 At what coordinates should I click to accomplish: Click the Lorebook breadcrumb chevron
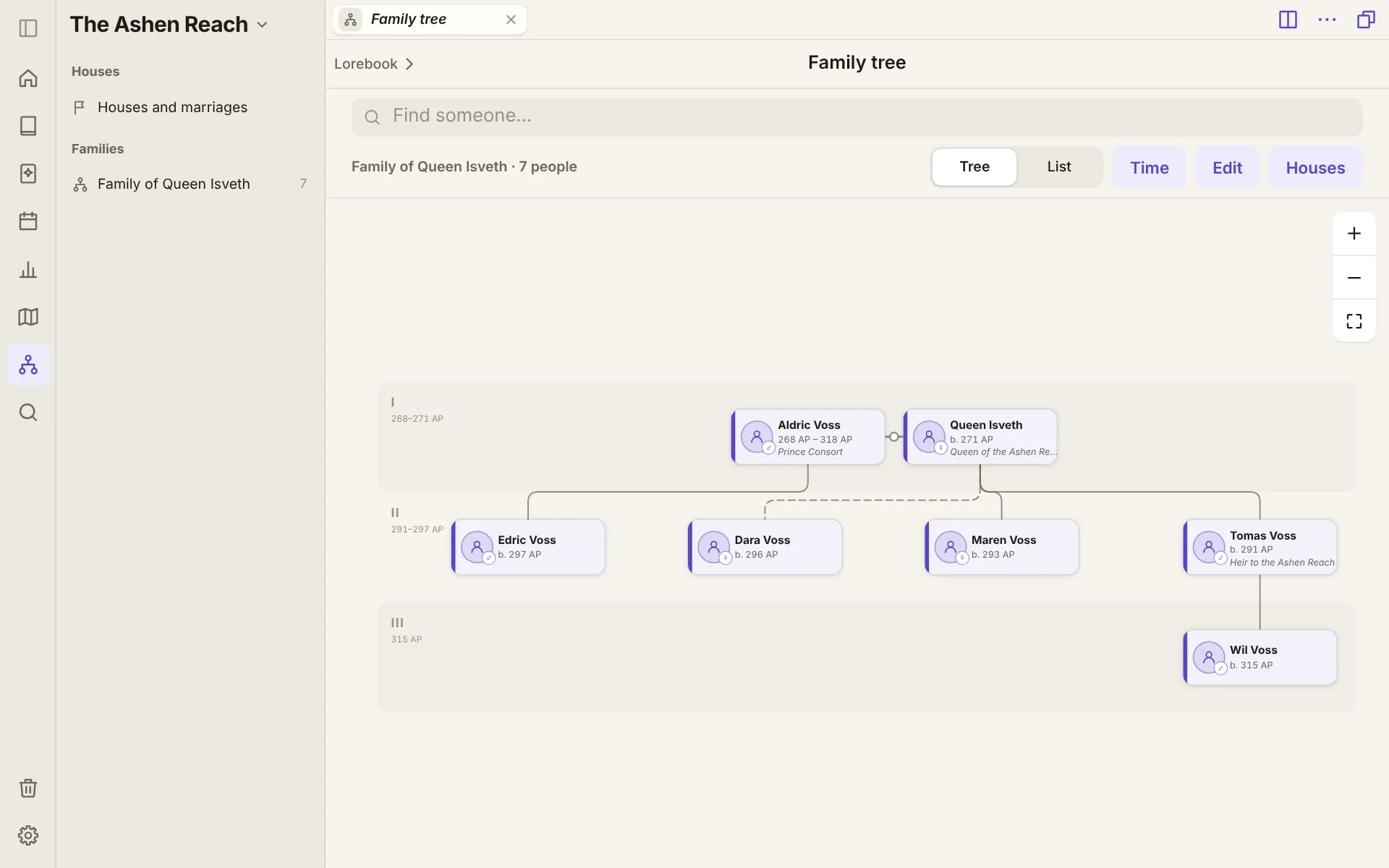(409, 64)
